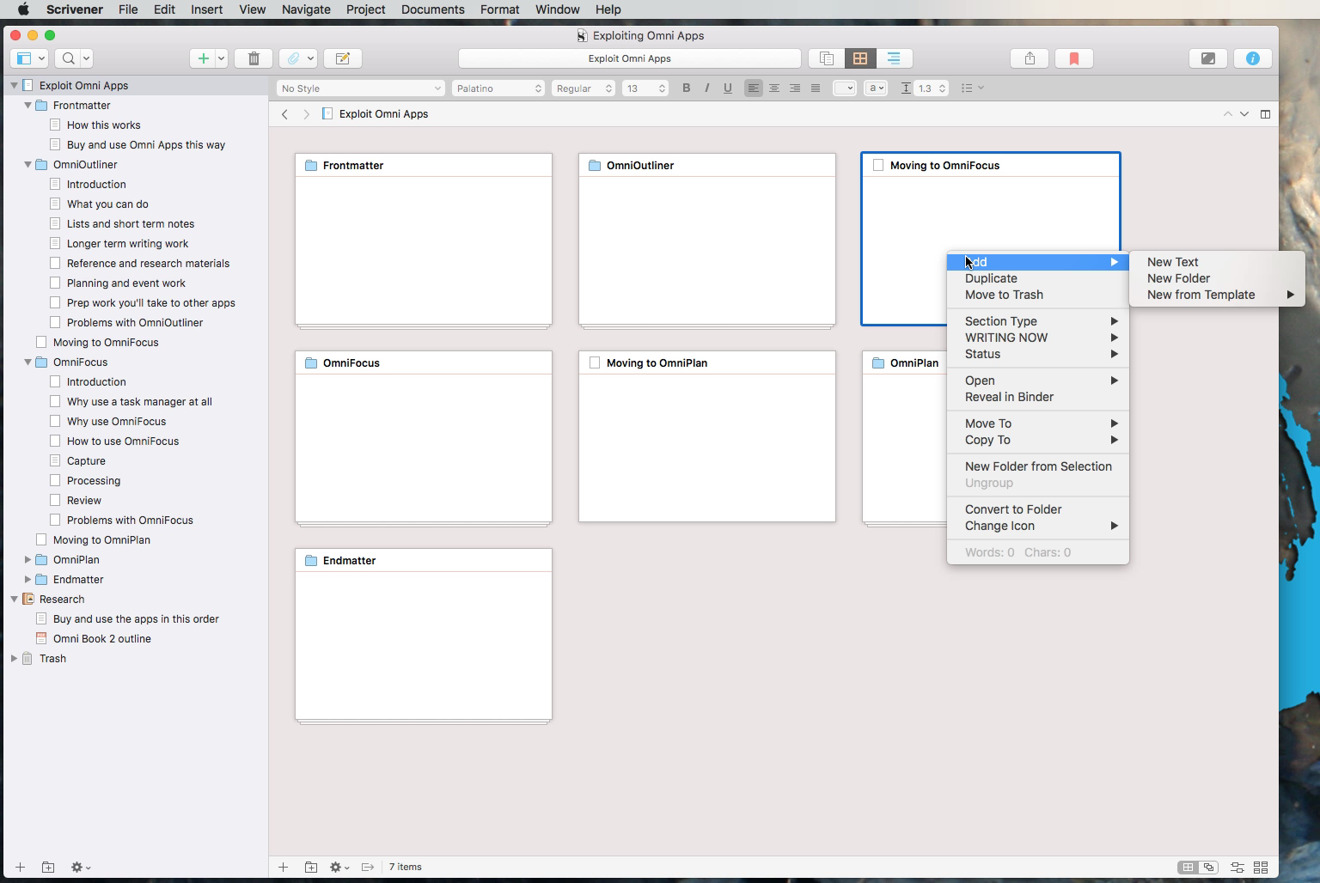Screen dimensions: 1320x883
Task: Enter Composition Mode toolbar icon
Action: click(1208, 58)
